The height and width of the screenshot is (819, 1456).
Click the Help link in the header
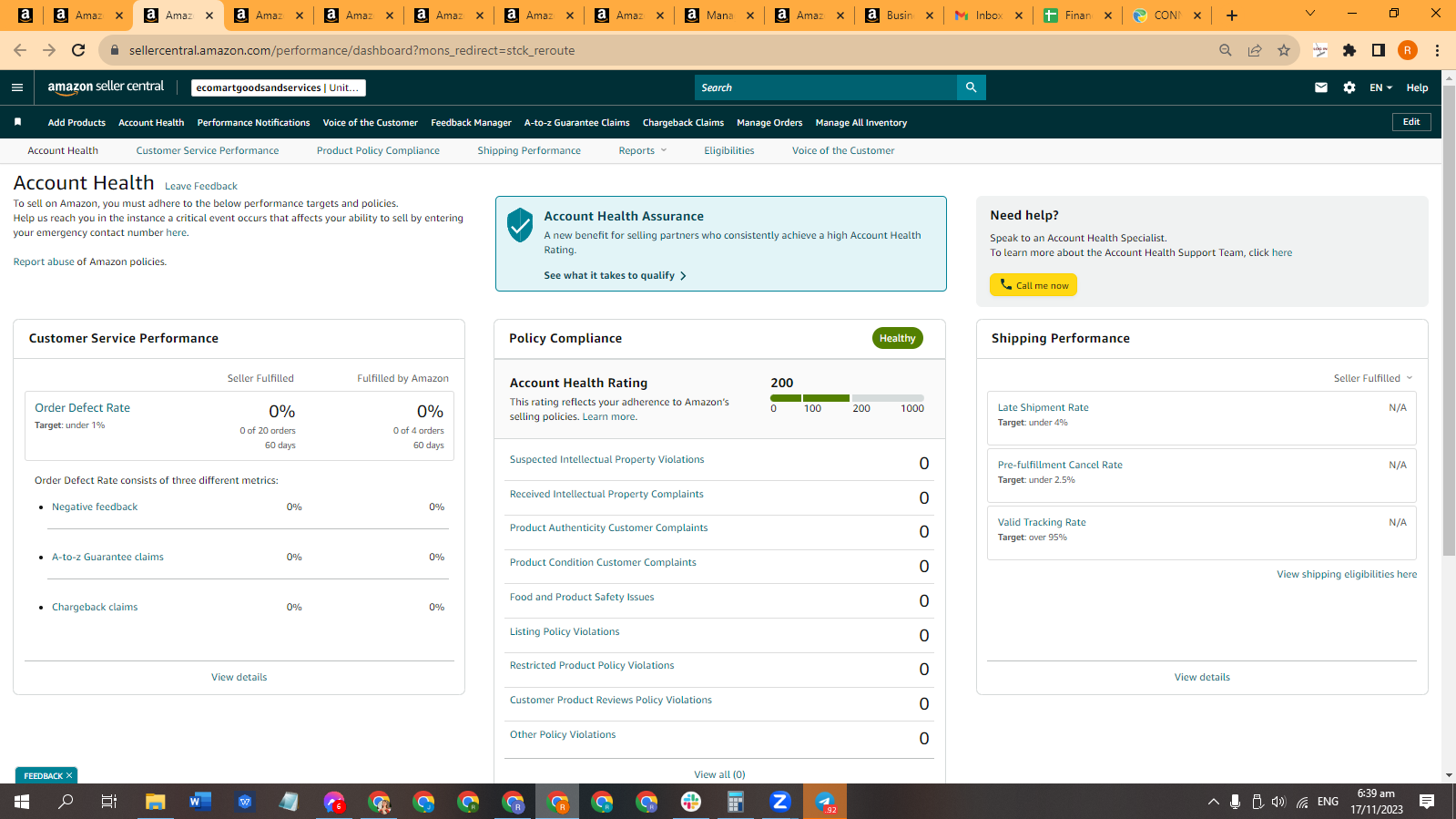(1417, 87)
